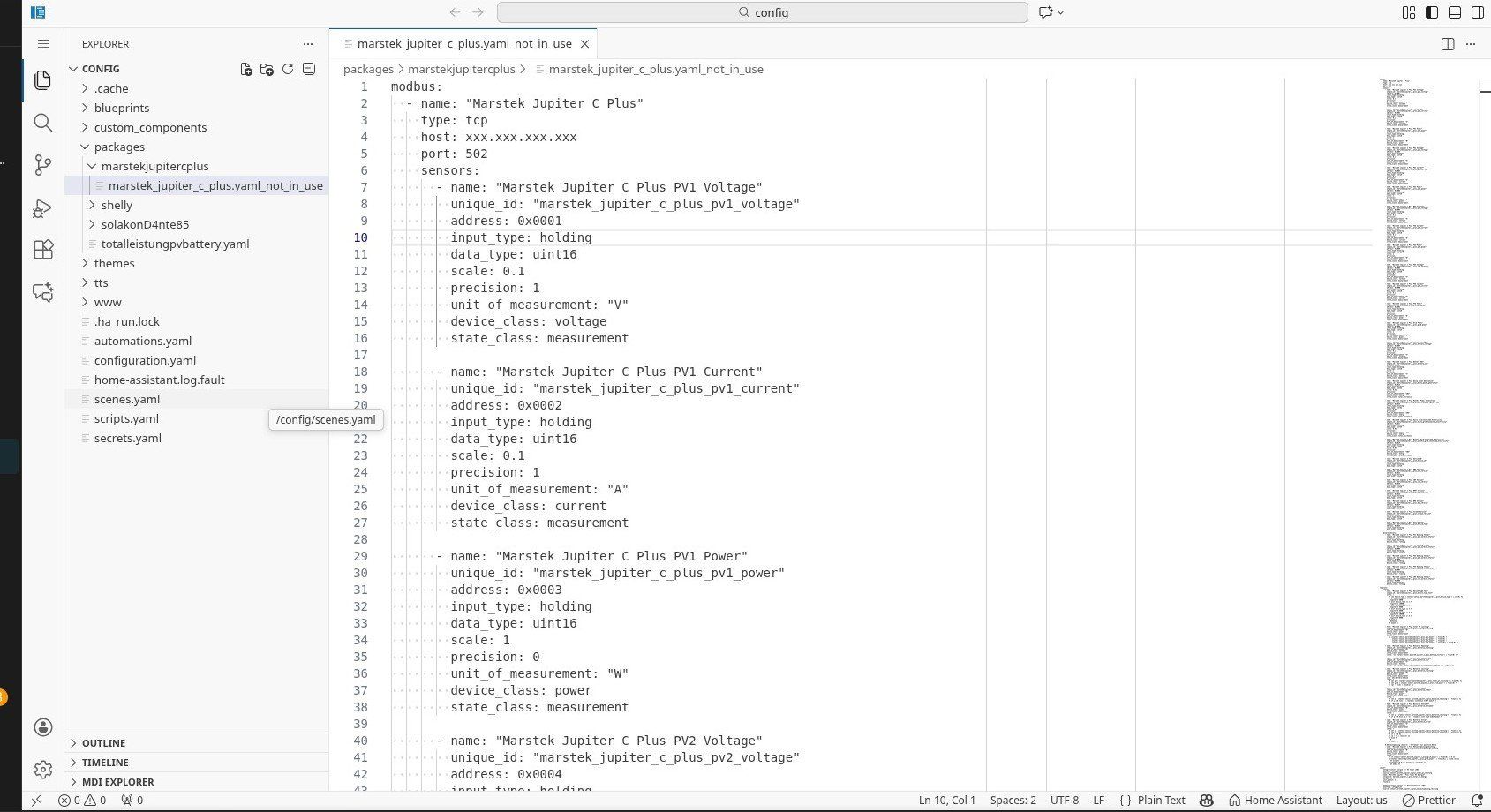Screen dimensions: 1491x812
Task: Open the Run and Debug view
Action: tap(42, 208)
